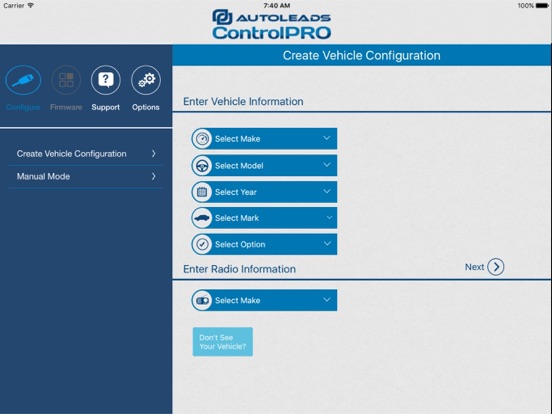This screenshot has width=552, height=414.
Task: Tap the battery indicator in status bar
Action: 542,6
